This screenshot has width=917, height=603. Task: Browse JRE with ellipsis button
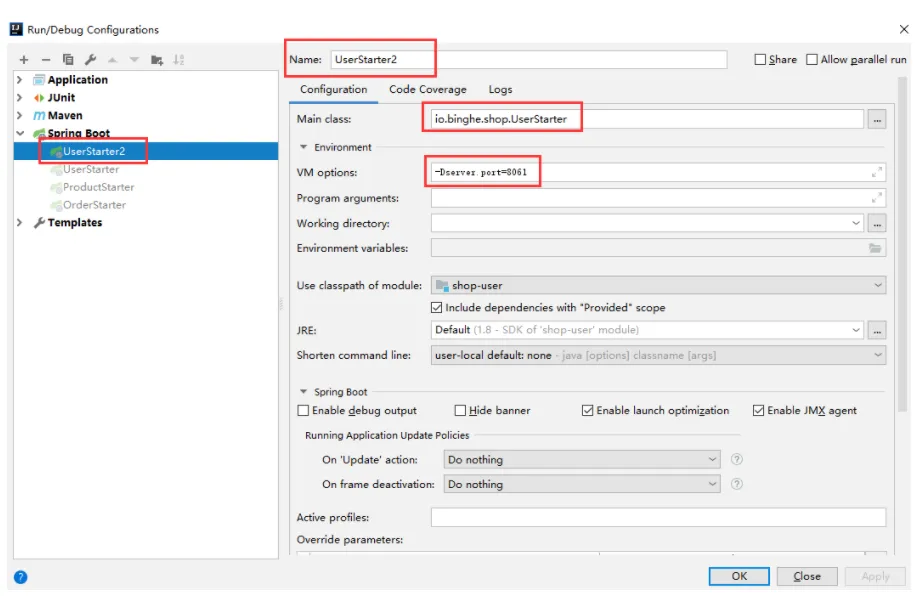(x=877, y=330)
